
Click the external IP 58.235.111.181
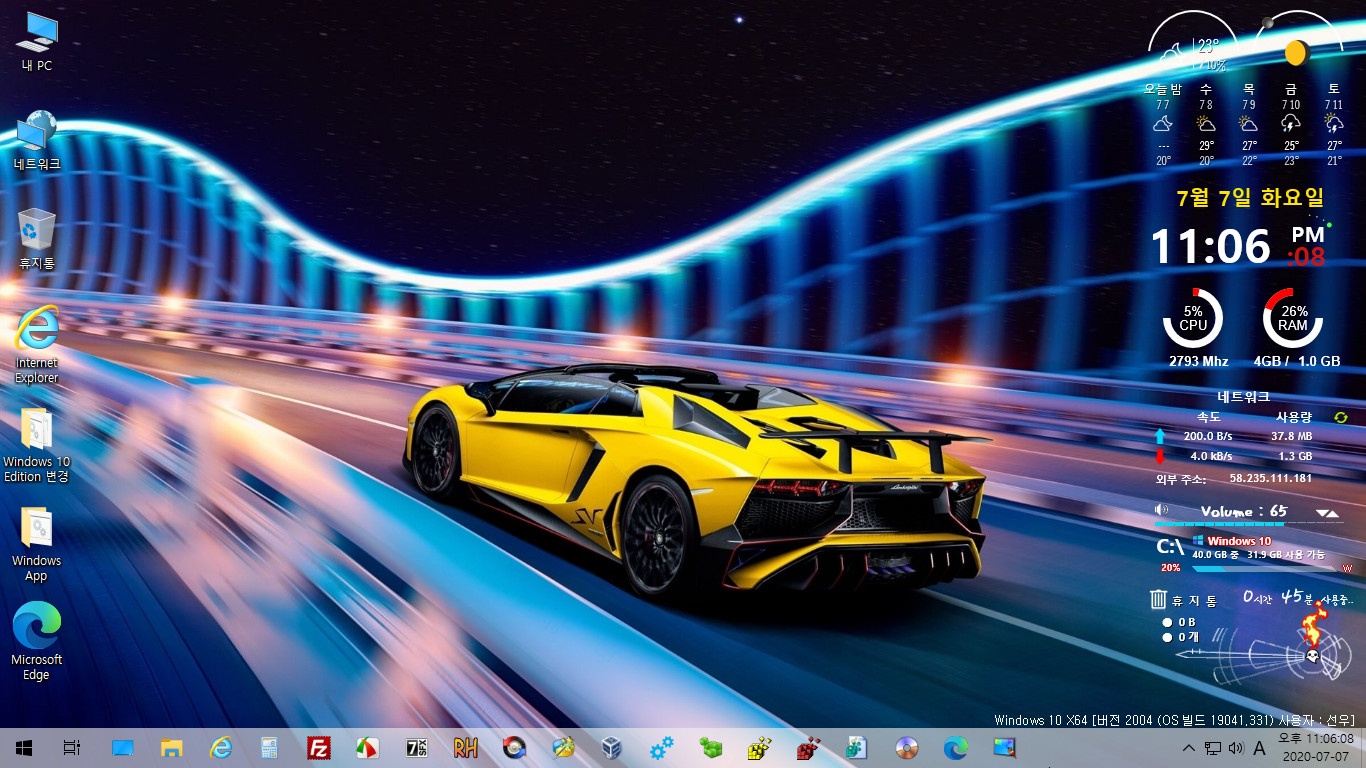[x=1270, y=478]
